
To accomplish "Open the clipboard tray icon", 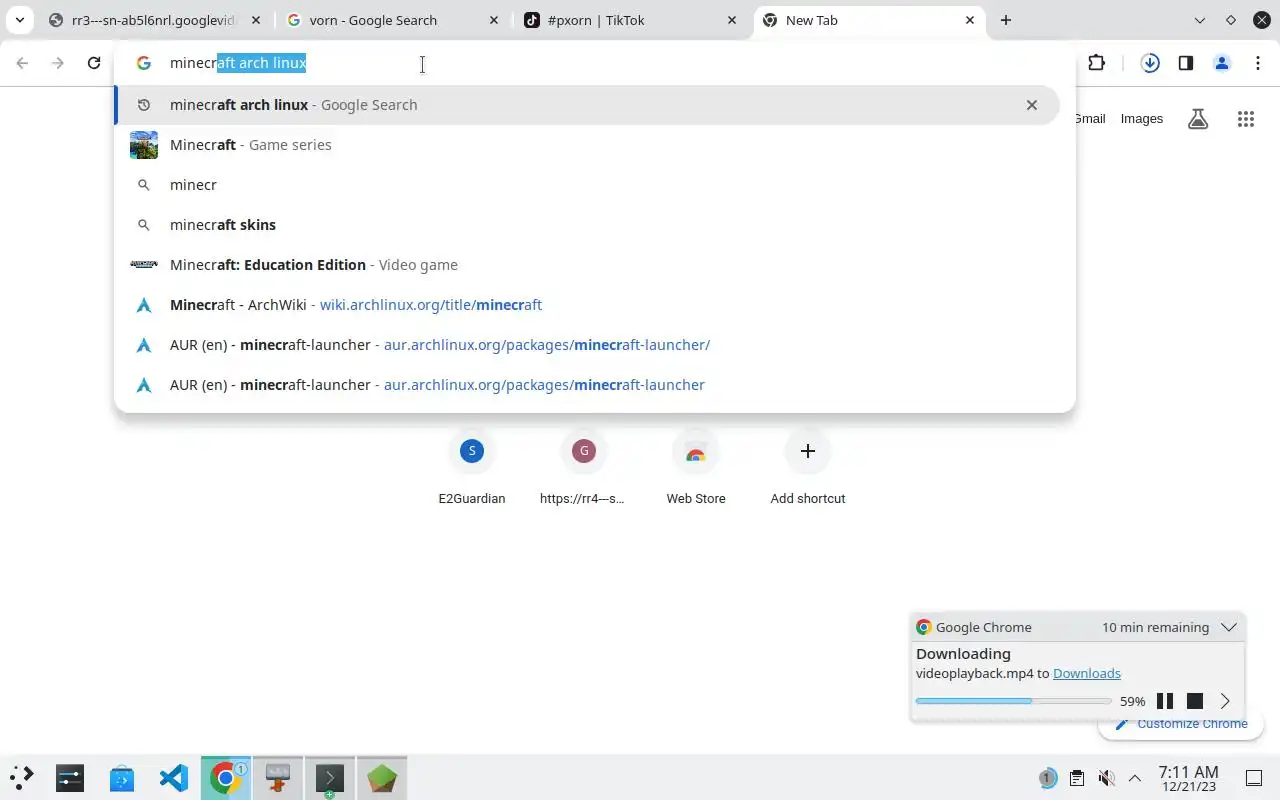I will pyautogui.click(x=1077, y=778).
